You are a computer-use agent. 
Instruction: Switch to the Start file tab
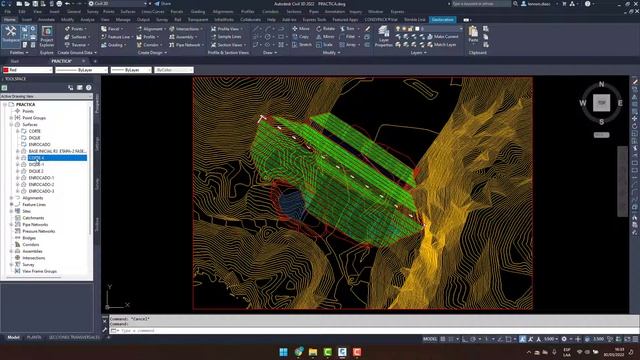[x=14, y=61]
